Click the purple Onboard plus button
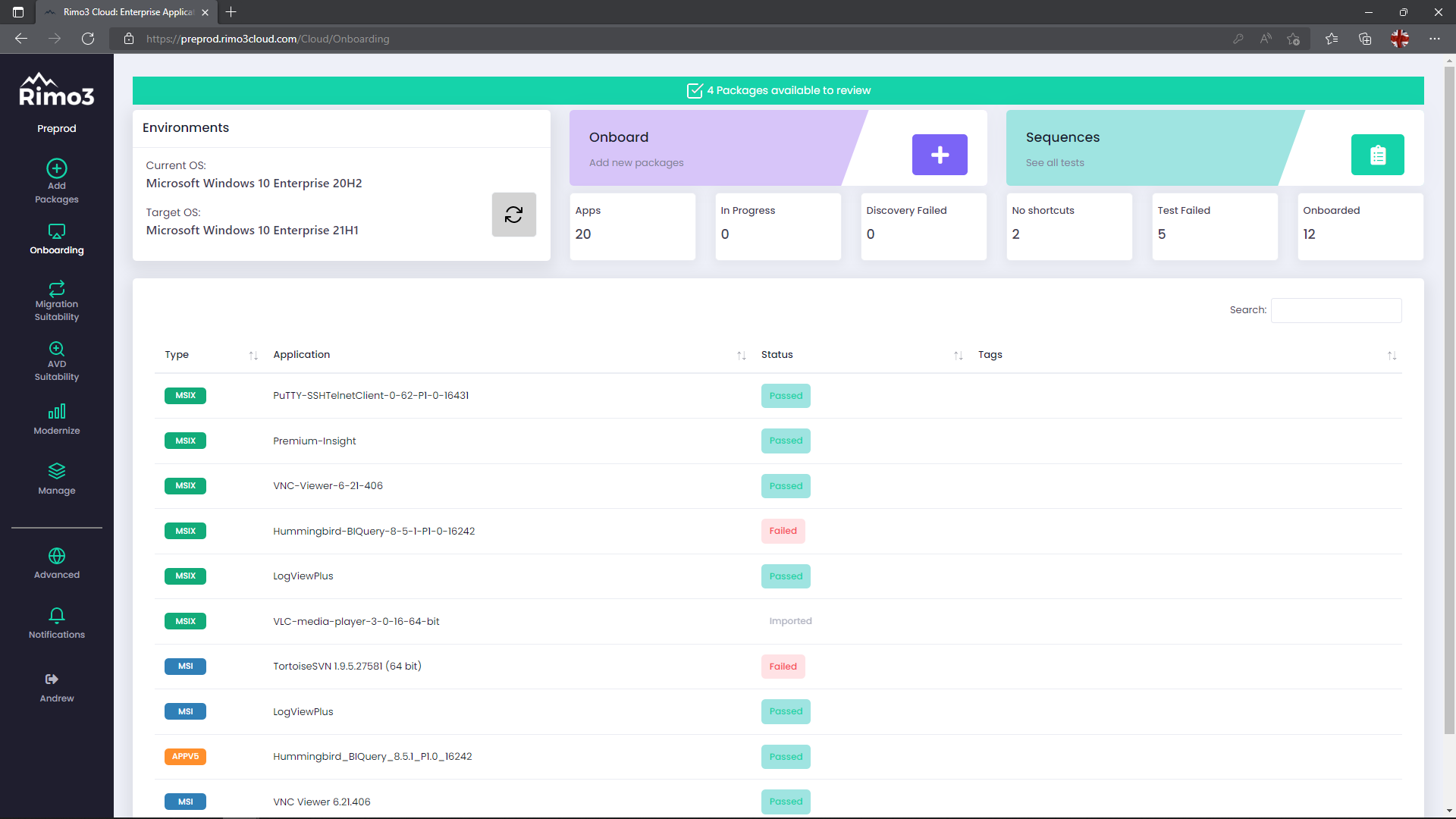The height and width of the screenshot is (819, 1456). click(x=939, y=155)
